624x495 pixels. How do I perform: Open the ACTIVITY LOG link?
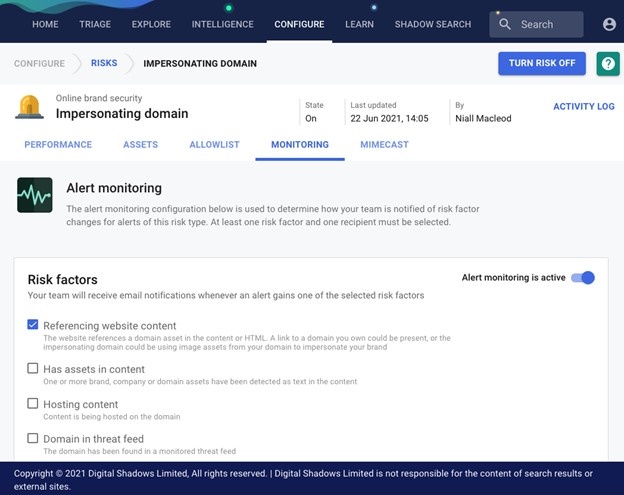pos(584,106)
